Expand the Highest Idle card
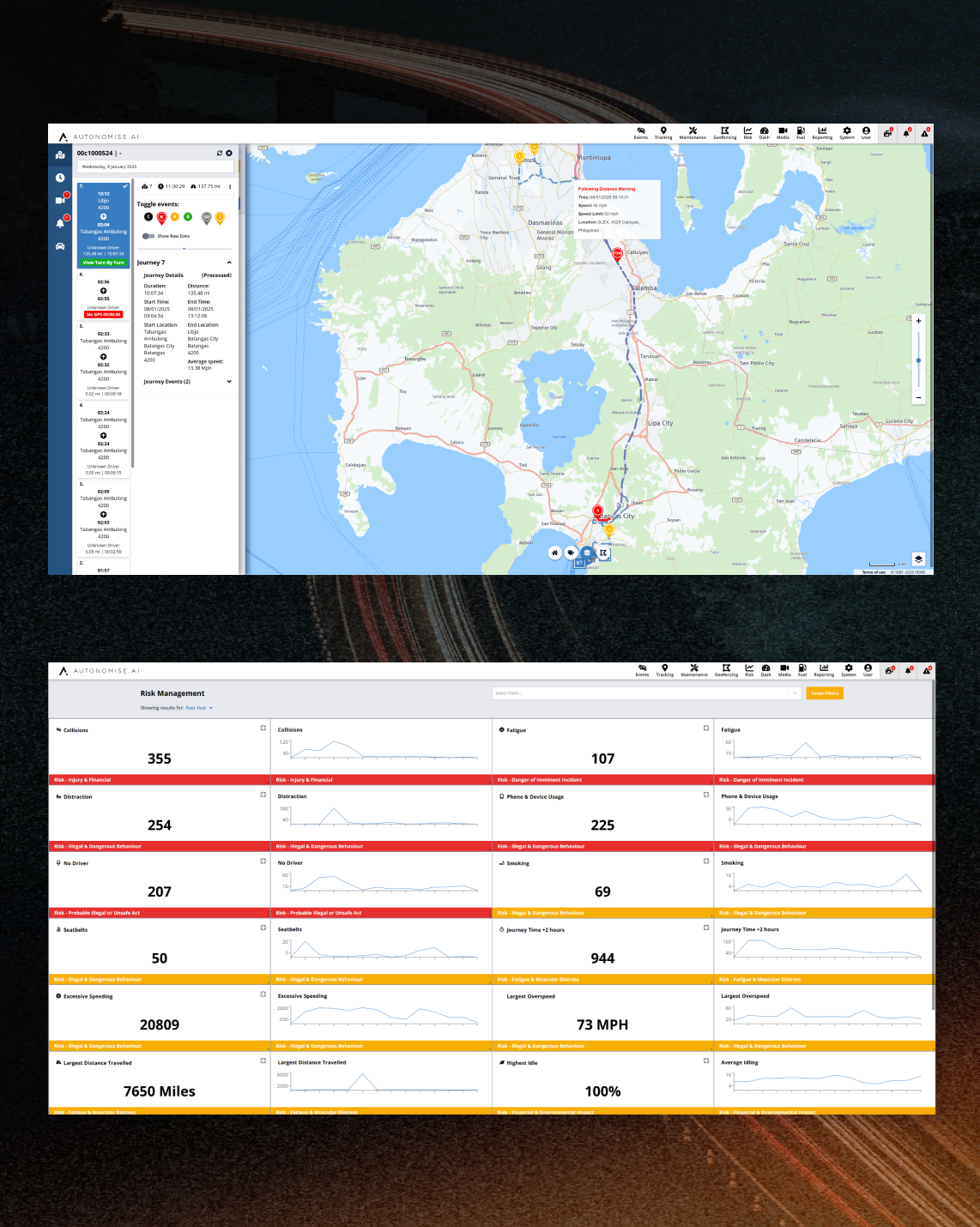The image size is (980, 1227). (x=706, y=1061)
